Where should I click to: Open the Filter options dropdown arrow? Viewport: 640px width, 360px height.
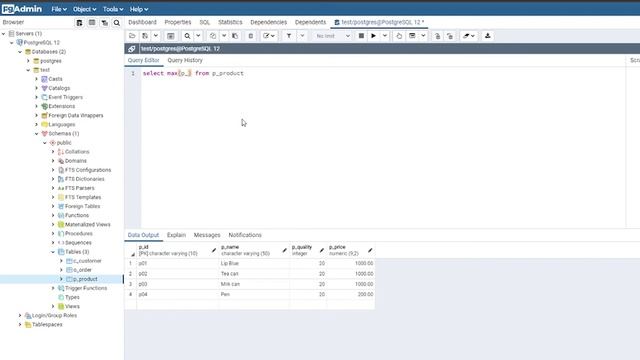point(302,36)
